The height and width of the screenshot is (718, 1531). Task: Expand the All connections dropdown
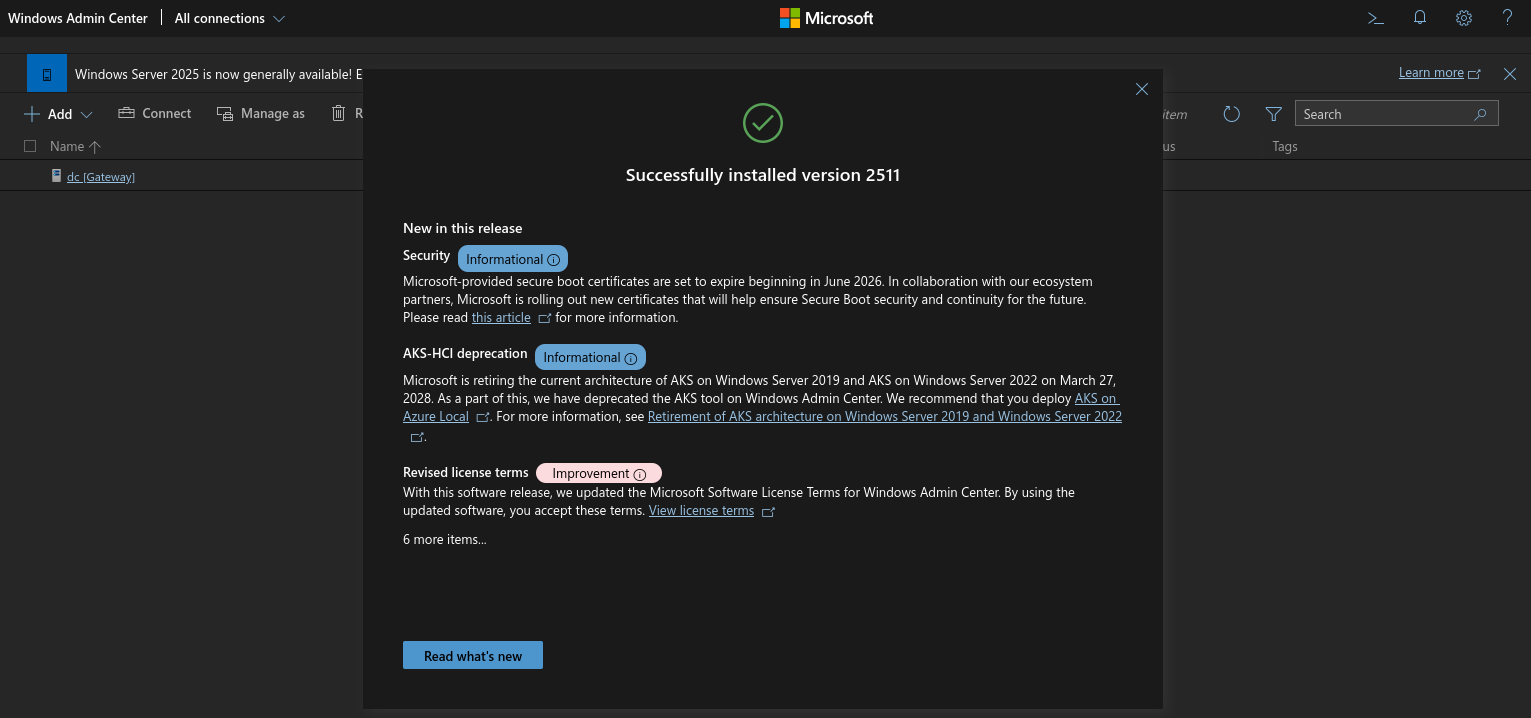229,18
